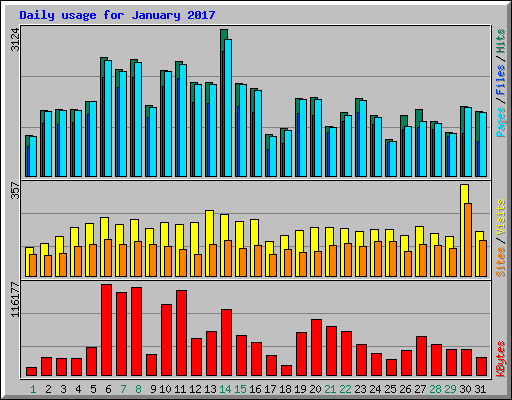The image size is (512, 400).
Task: Click day label '11' on the x-axis
Action: 180,389
